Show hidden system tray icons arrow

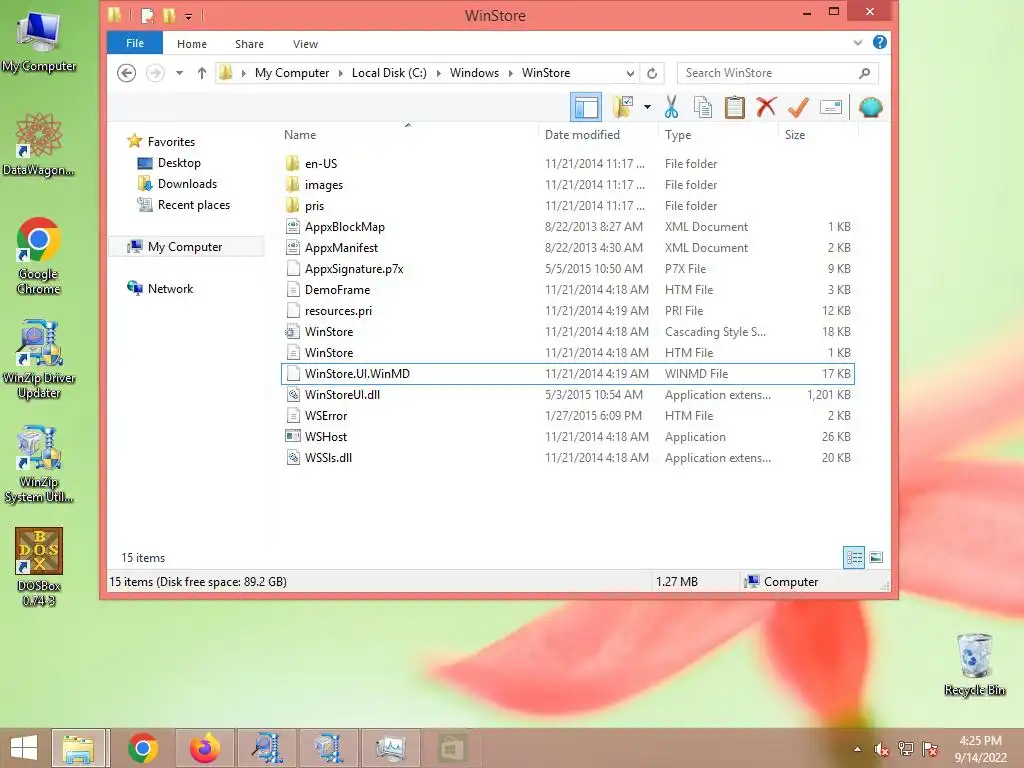(x=857, y=749)
